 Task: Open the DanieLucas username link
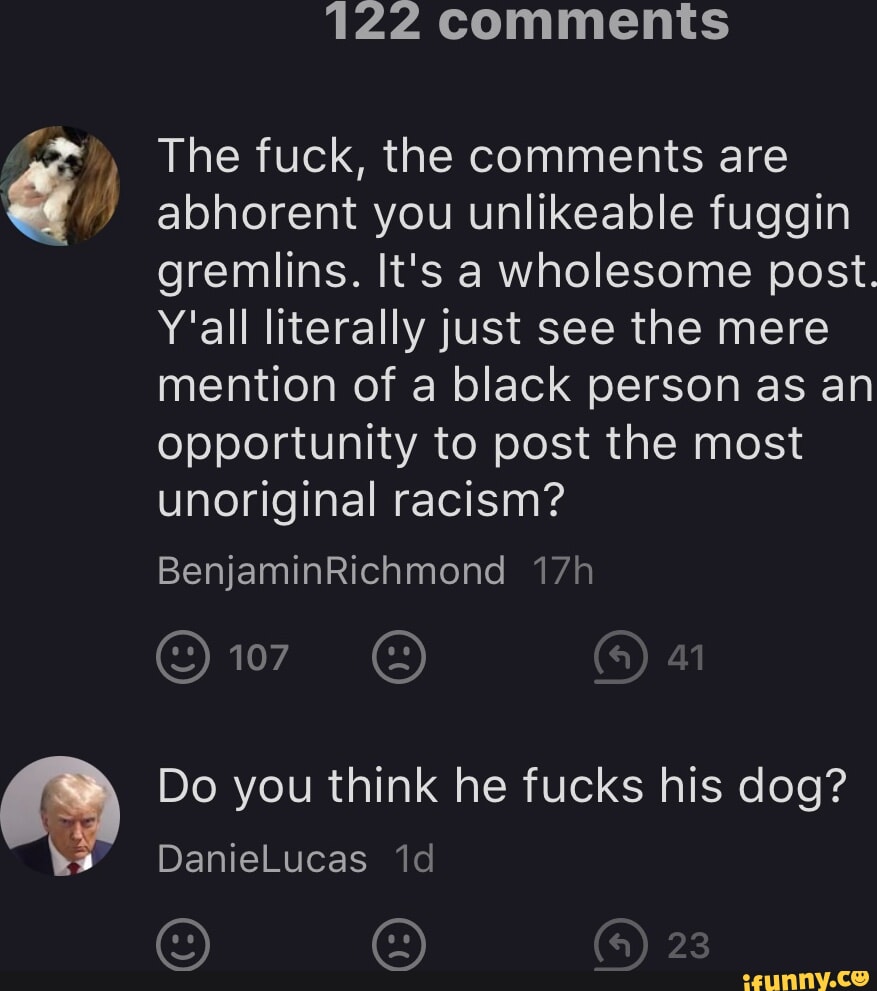pyautogui.click(x=263, y=859)
